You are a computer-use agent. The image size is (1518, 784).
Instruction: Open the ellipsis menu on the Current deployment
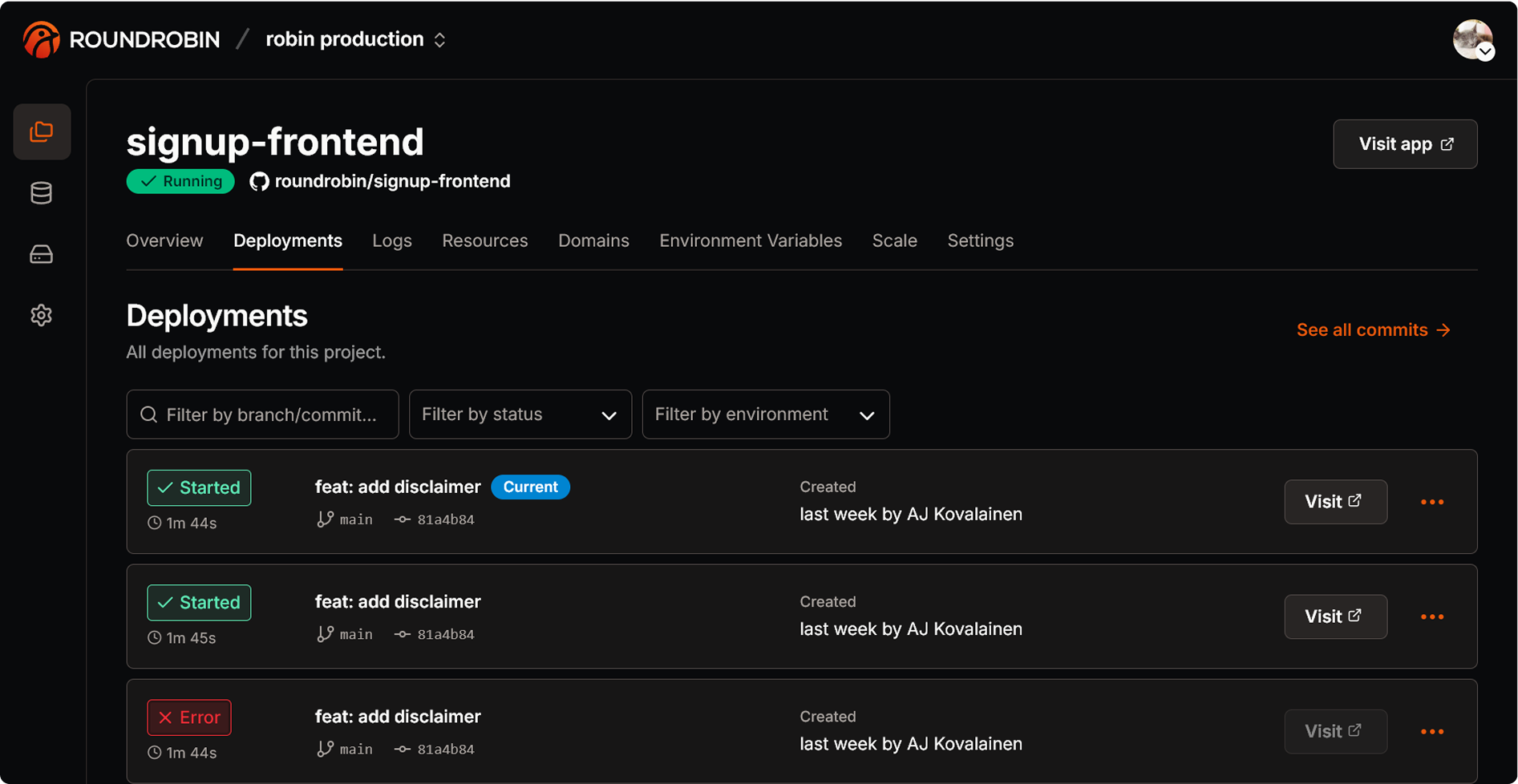coord(1432,502)
